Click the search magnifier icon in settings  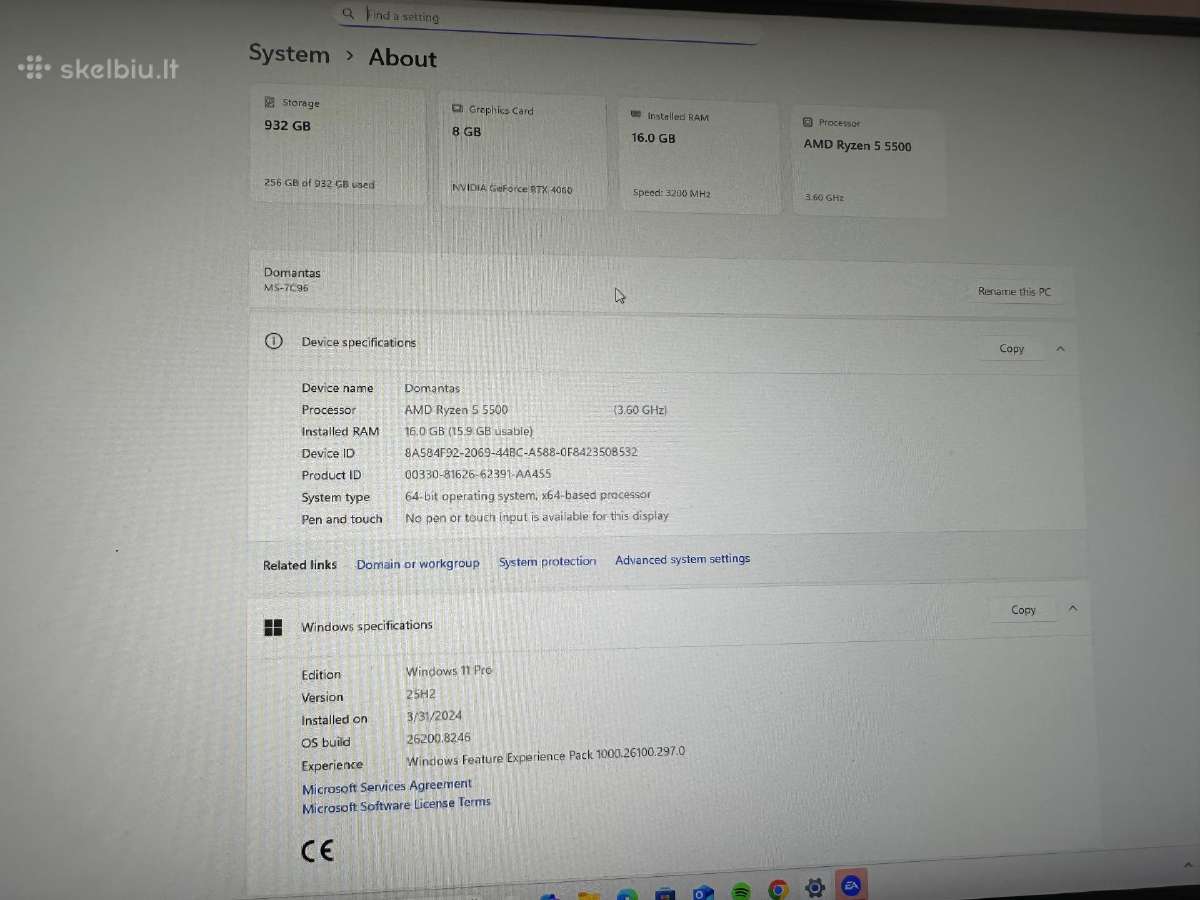[x=348, y=14]
